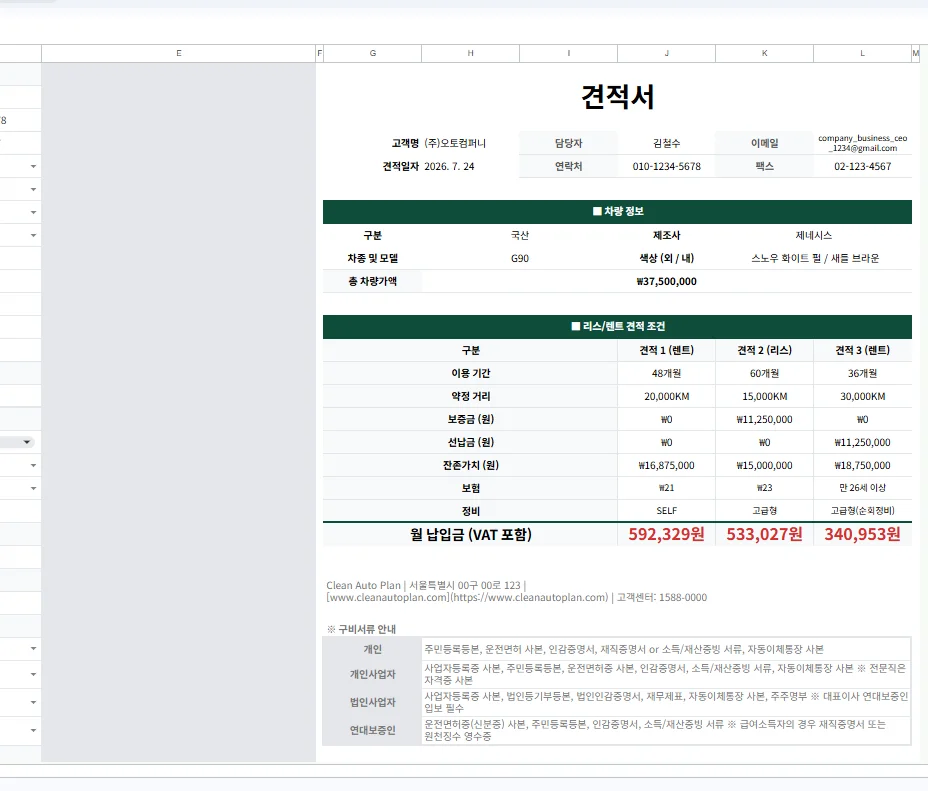Select the 533,027원 monthly payment
Screen dimensions: 928x791
pyautogui.click(x=764, y=534)
